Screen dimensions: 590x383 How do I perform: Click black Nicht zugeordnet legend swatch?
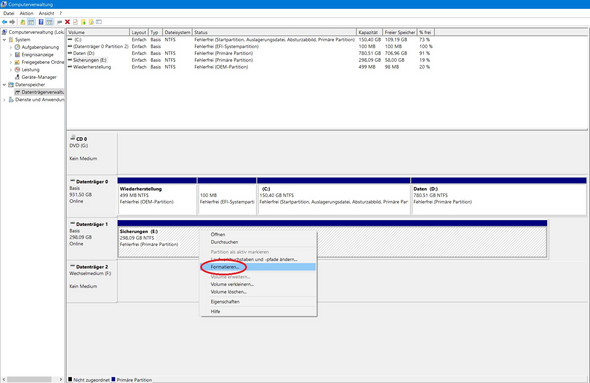(x=70, y=379)
